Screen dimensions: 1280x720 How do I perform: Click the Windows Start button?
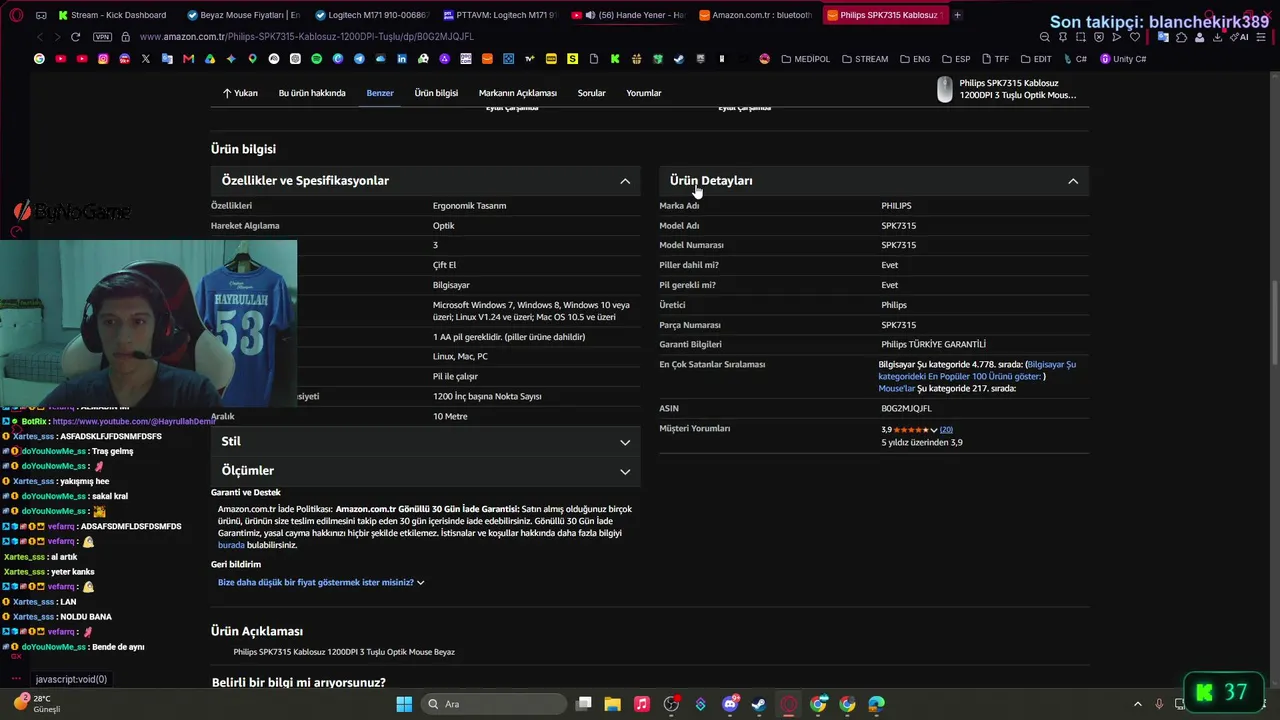point(404,704)
